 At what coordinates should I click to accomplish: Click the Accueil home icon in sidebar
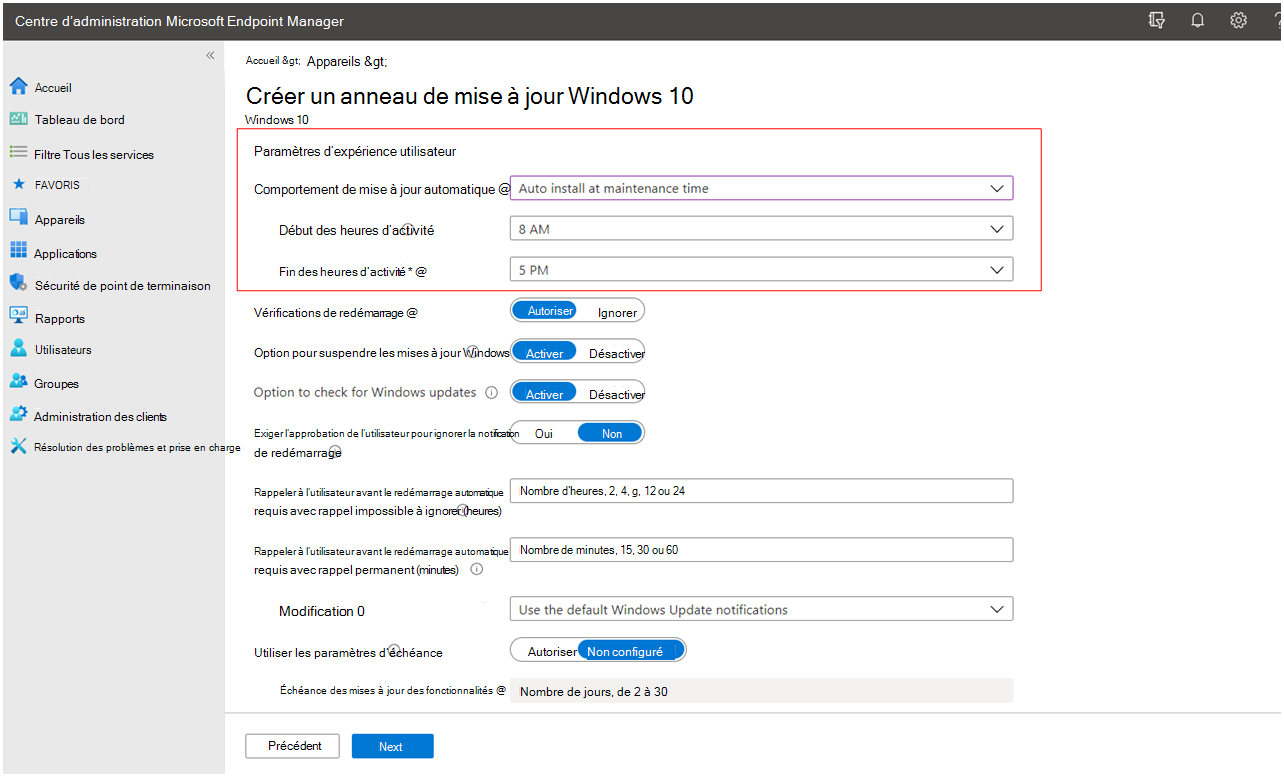(x=18, y=87)
